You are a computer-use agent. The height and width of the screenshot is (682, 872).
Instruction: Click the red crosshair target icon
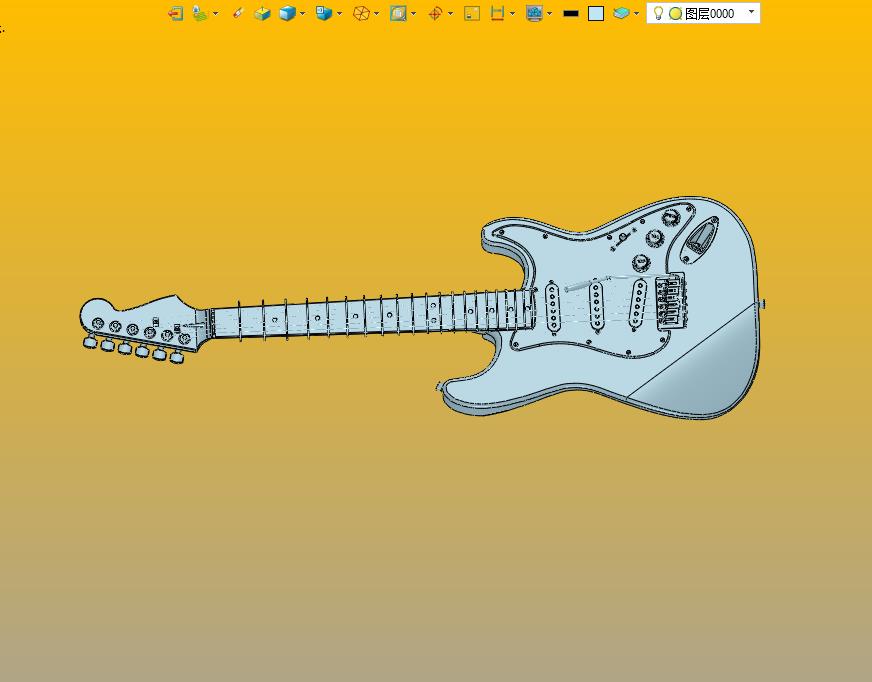[x=435, y=13]
